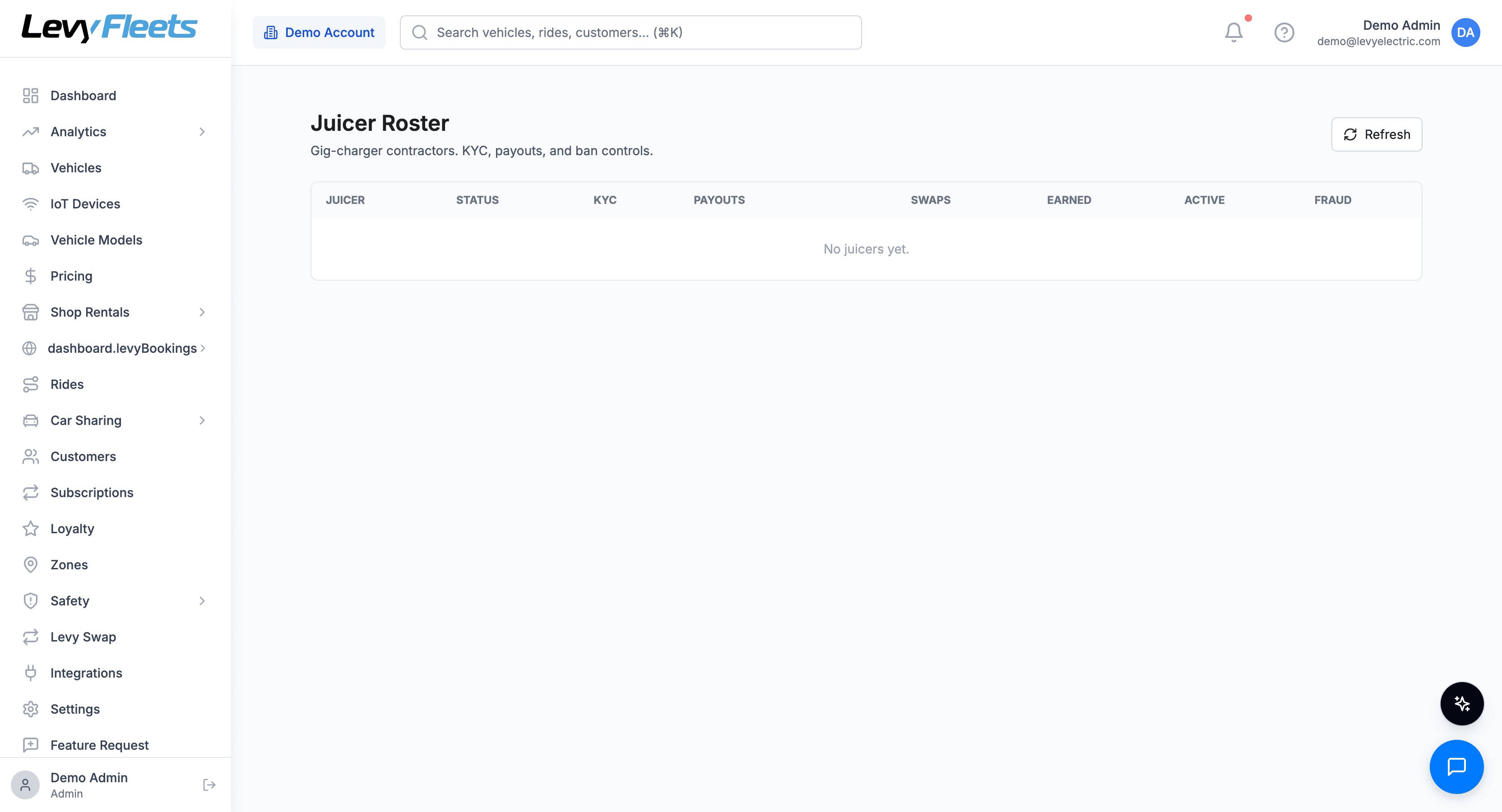Expand the Safety submenu chevron
Image resolution: width=1502 pixels, height=812 pixels.
202,601
